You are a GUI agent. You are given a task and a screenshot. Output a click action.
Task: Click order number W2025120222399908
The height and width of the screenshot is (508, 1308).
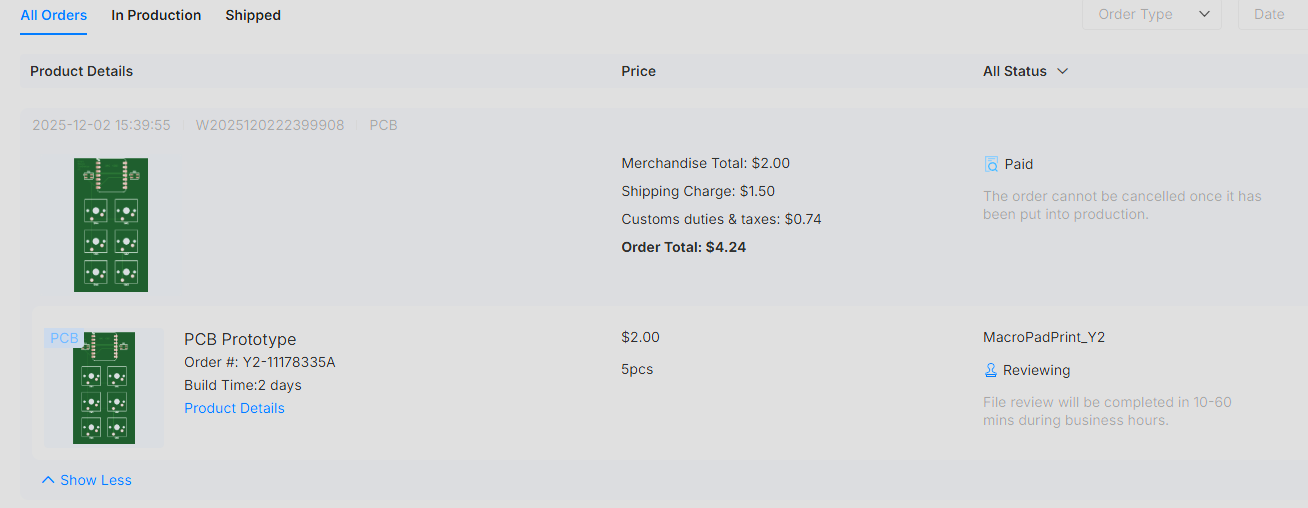tap(270, 125)
